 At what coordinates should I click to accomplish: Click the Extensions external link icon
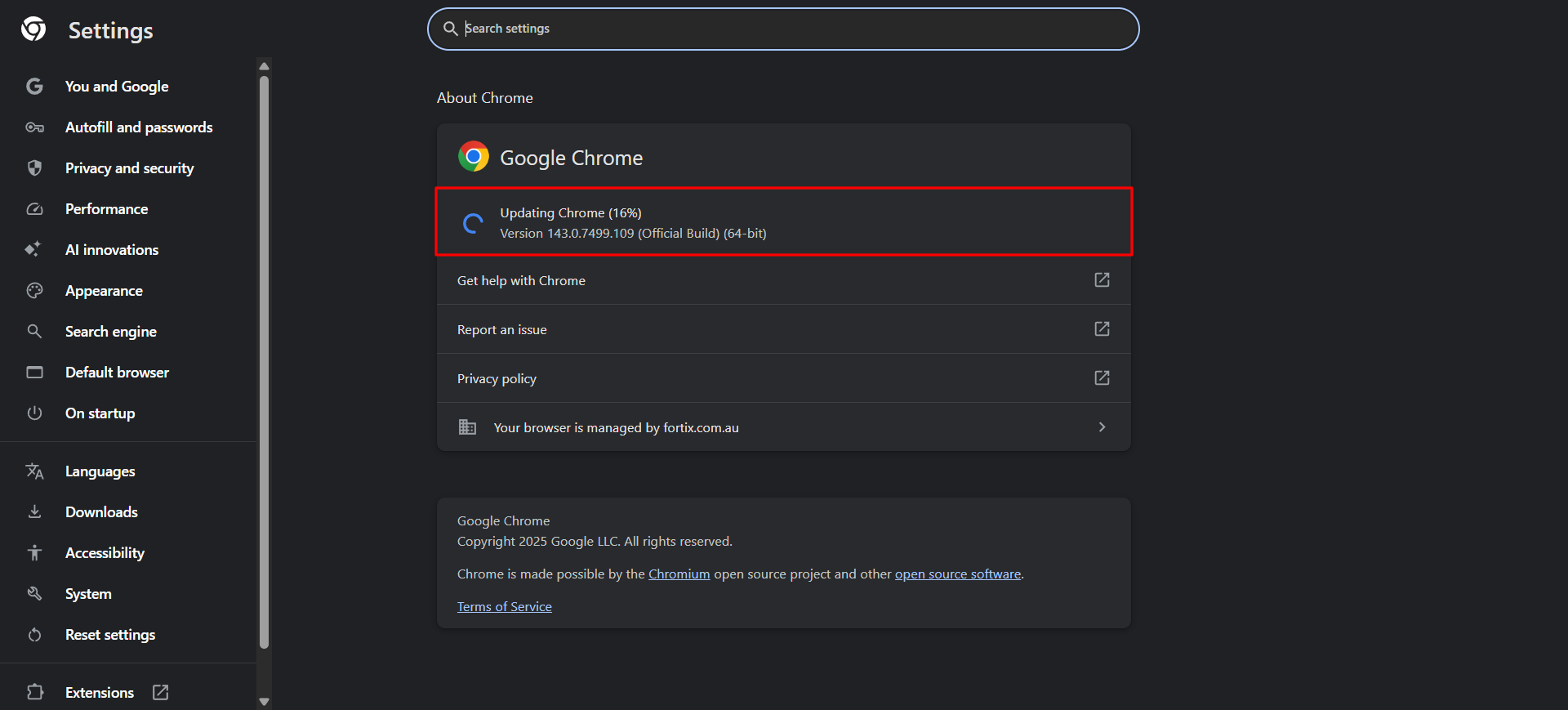161,692
